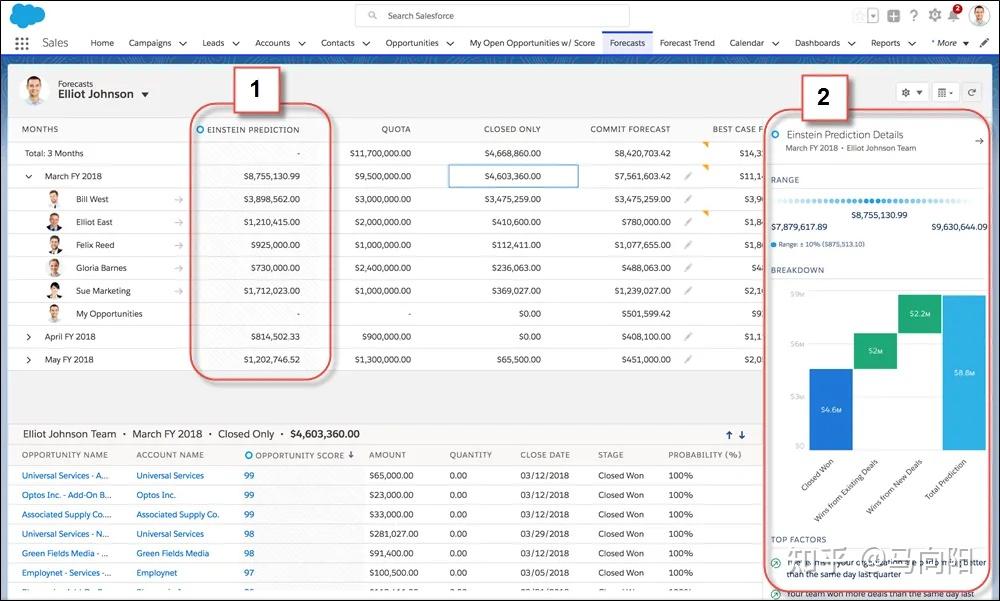Click the Closed Won bar in breakdown chart
This screenshot has width=1000, height=601.
click(x=830, y=409)
